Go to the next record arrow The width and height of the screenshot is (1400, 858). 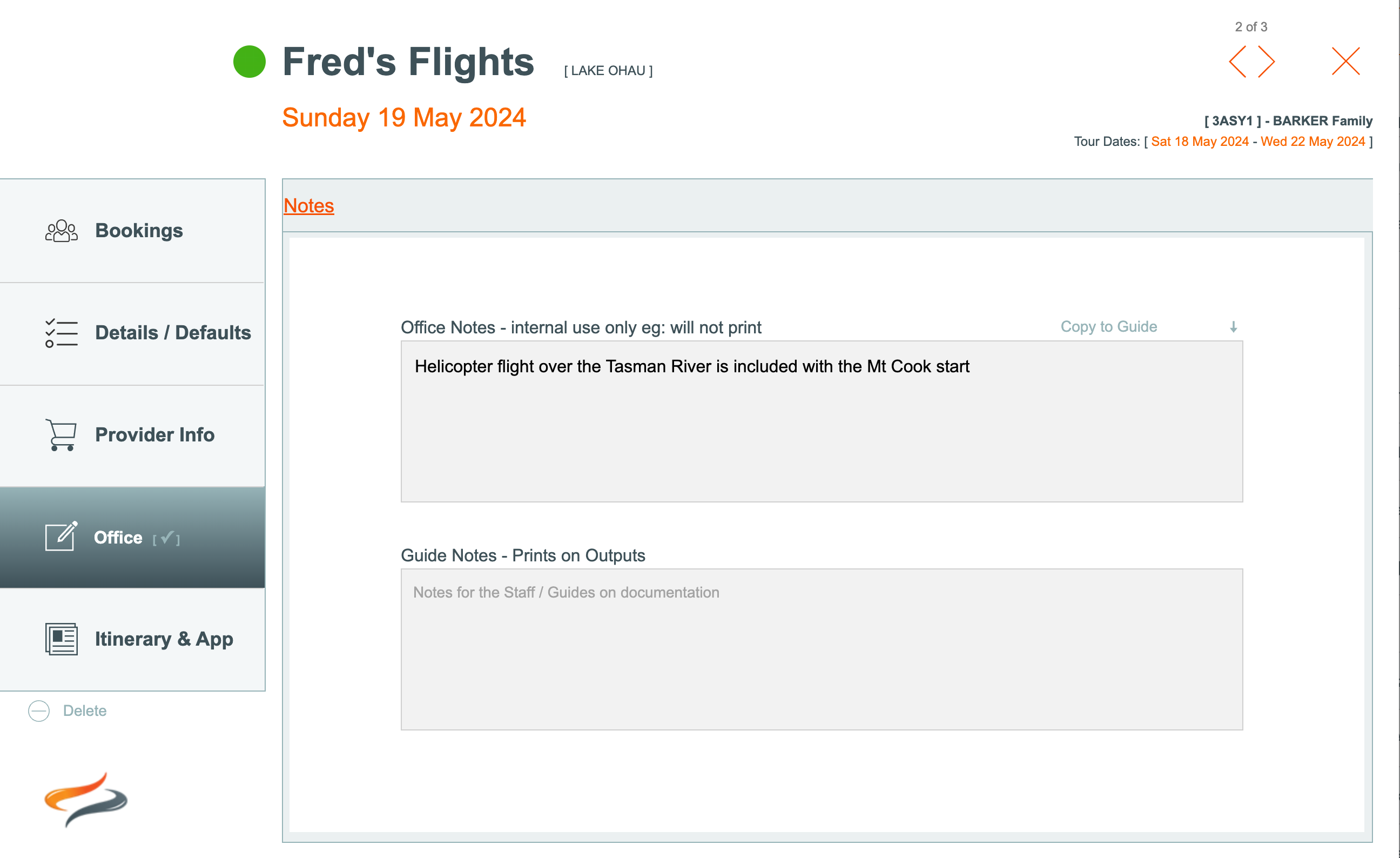(1267, 62)
